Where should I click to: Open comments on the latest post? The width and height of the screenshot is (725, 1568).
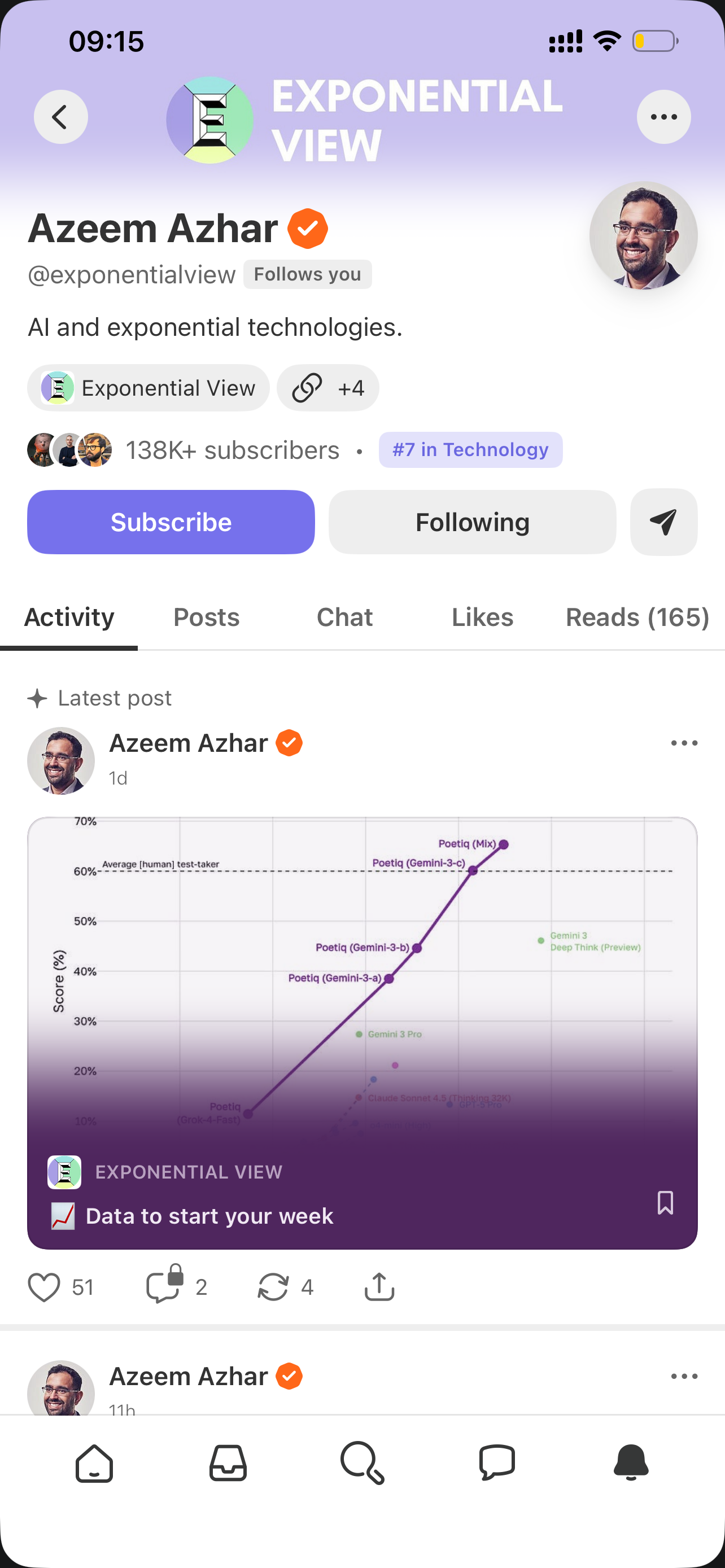point(164,1287)
